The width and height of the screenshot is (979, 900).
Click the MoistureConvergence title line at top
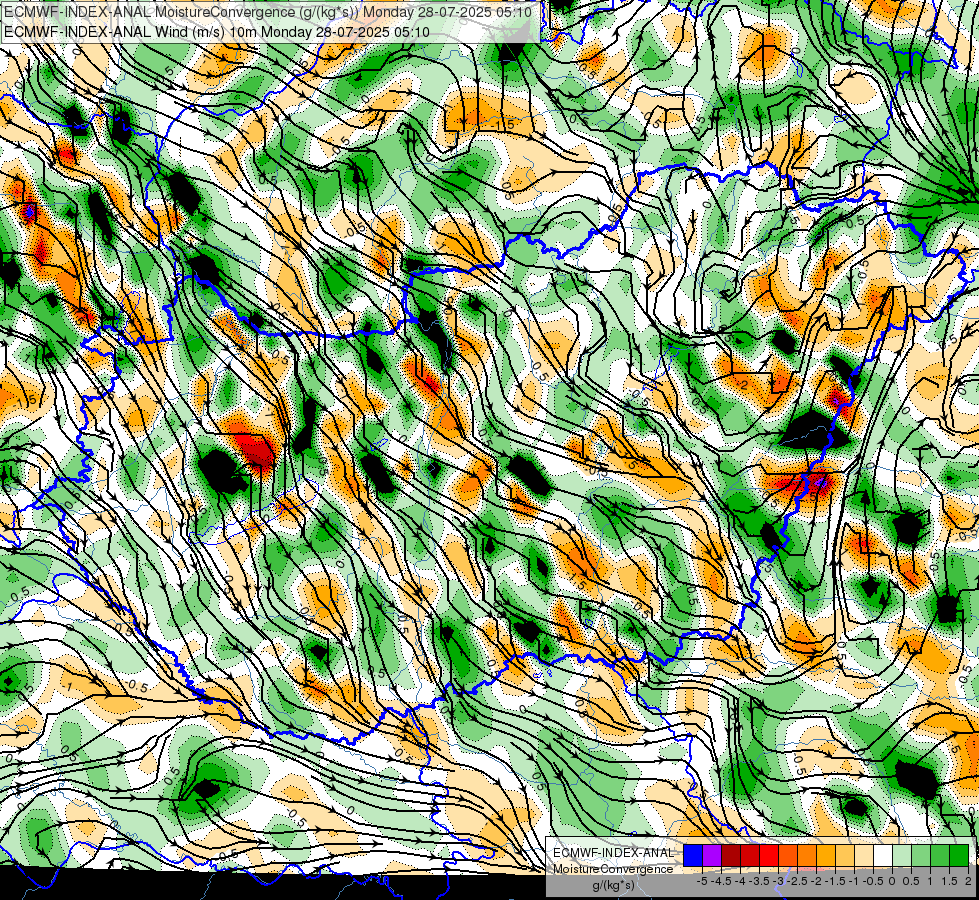pos(268,12)
